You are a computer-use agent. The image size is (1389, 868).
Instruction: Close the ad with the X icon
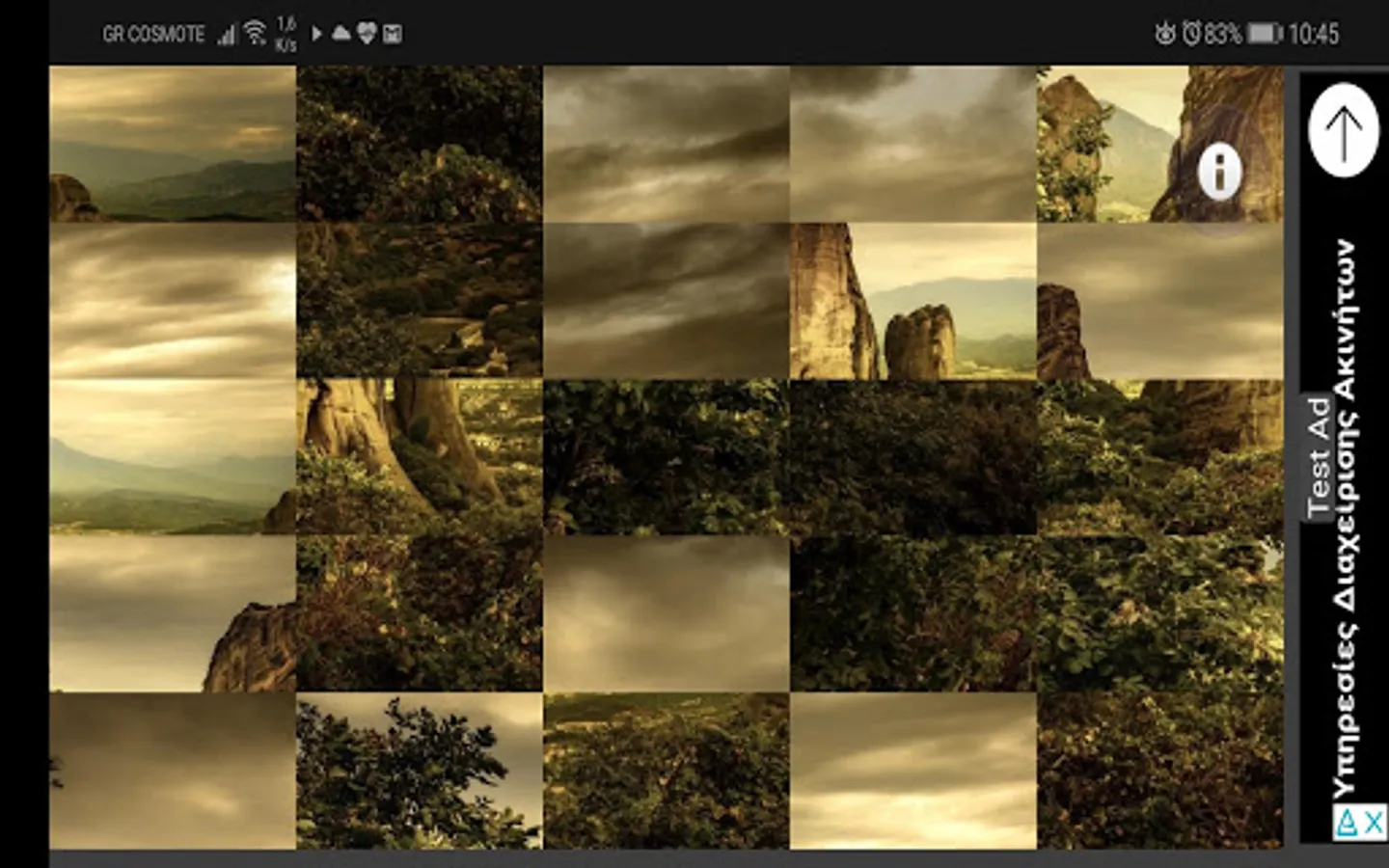[1374, 822]
